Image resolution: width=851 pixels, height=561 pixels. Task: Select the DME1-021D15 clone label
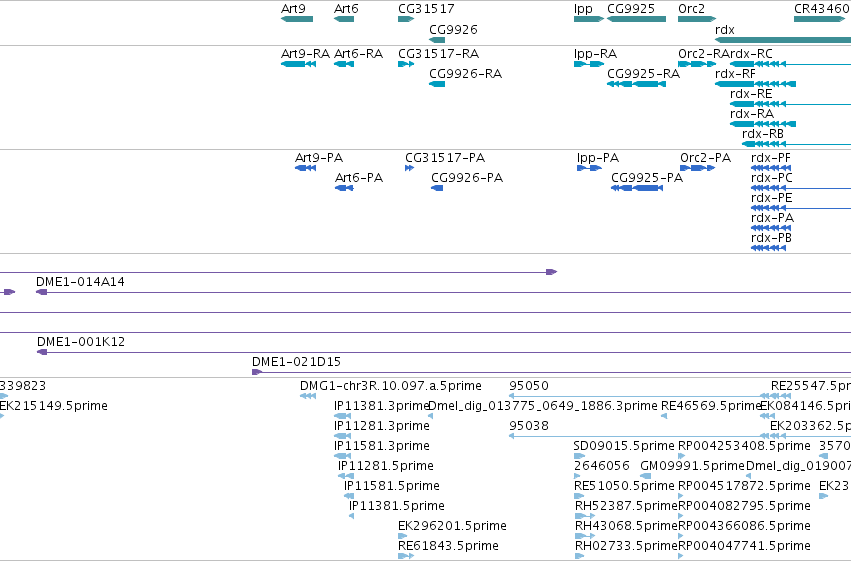[x=296, y=362]
